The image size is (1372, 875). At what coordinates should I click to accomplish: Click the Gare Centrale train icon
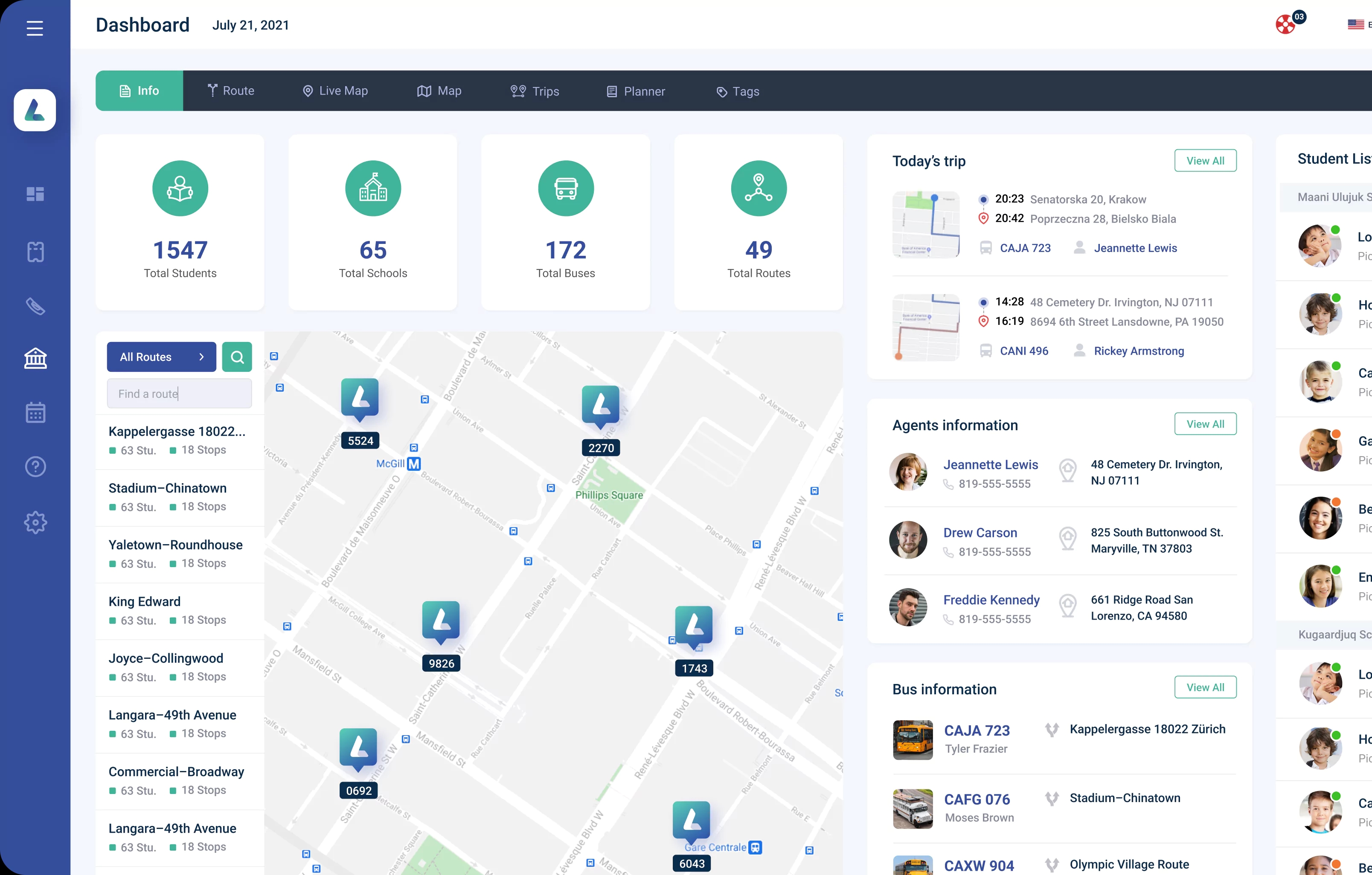(x=755, y=847)
